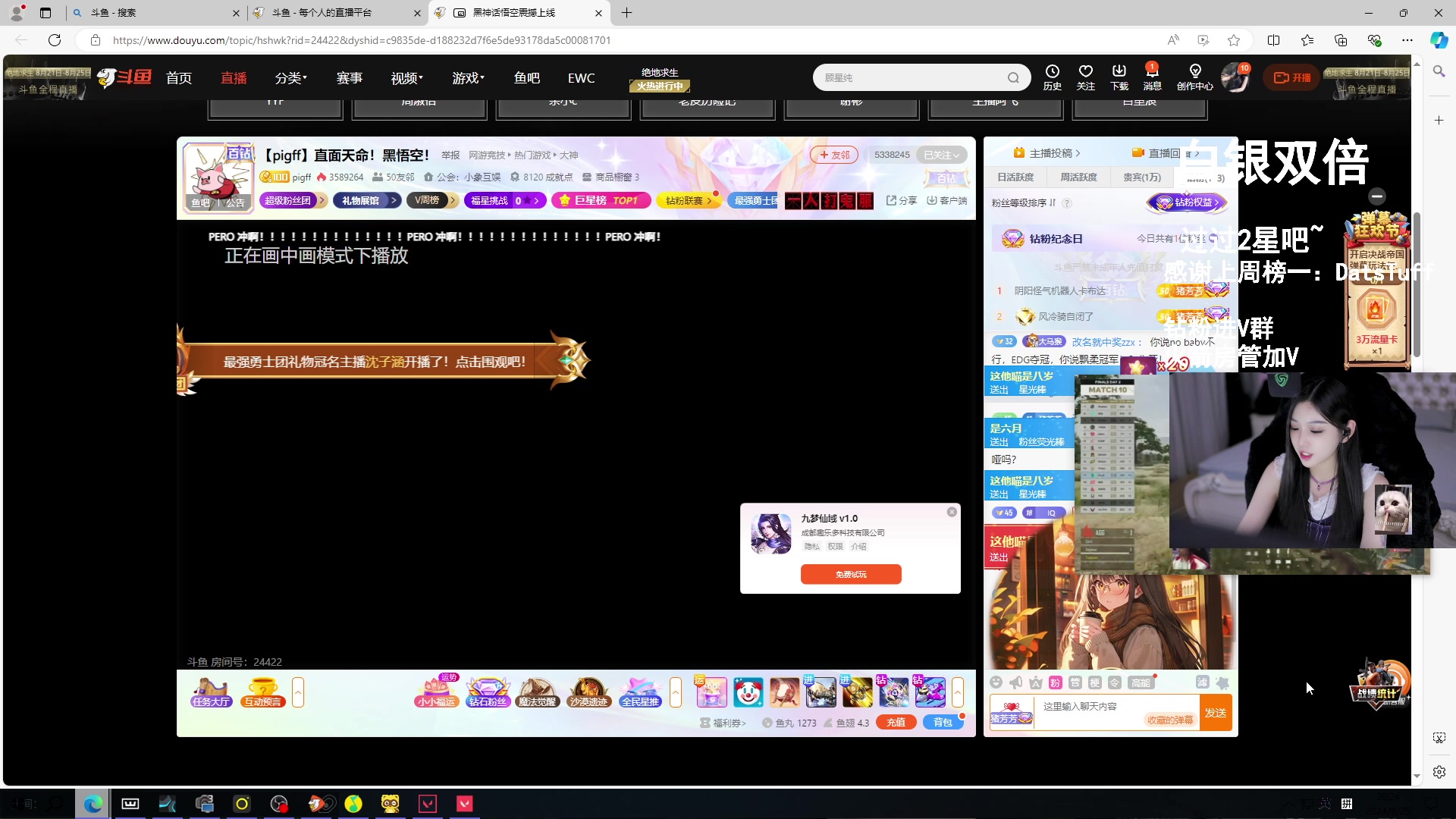The height and width of the screenshot is (819, 1456).
Task: Click the 免费试玩 free trial button
Action: pos(851,574)
